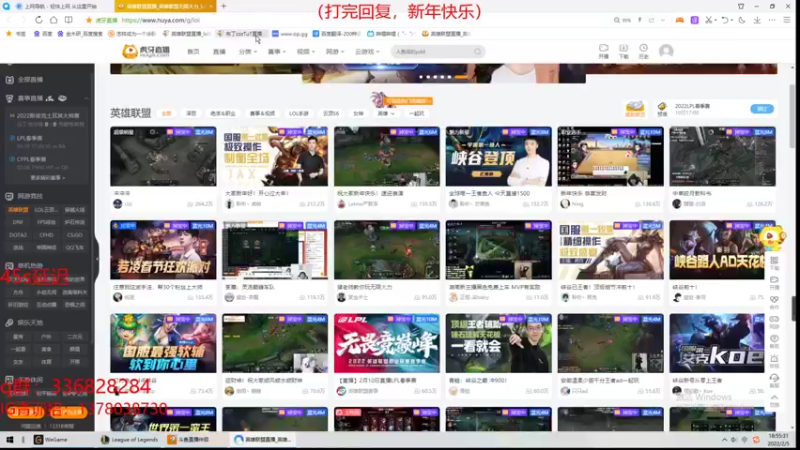Open the 首页 link in the Huya nav
The image size is (800, 450).
[193, 52]
